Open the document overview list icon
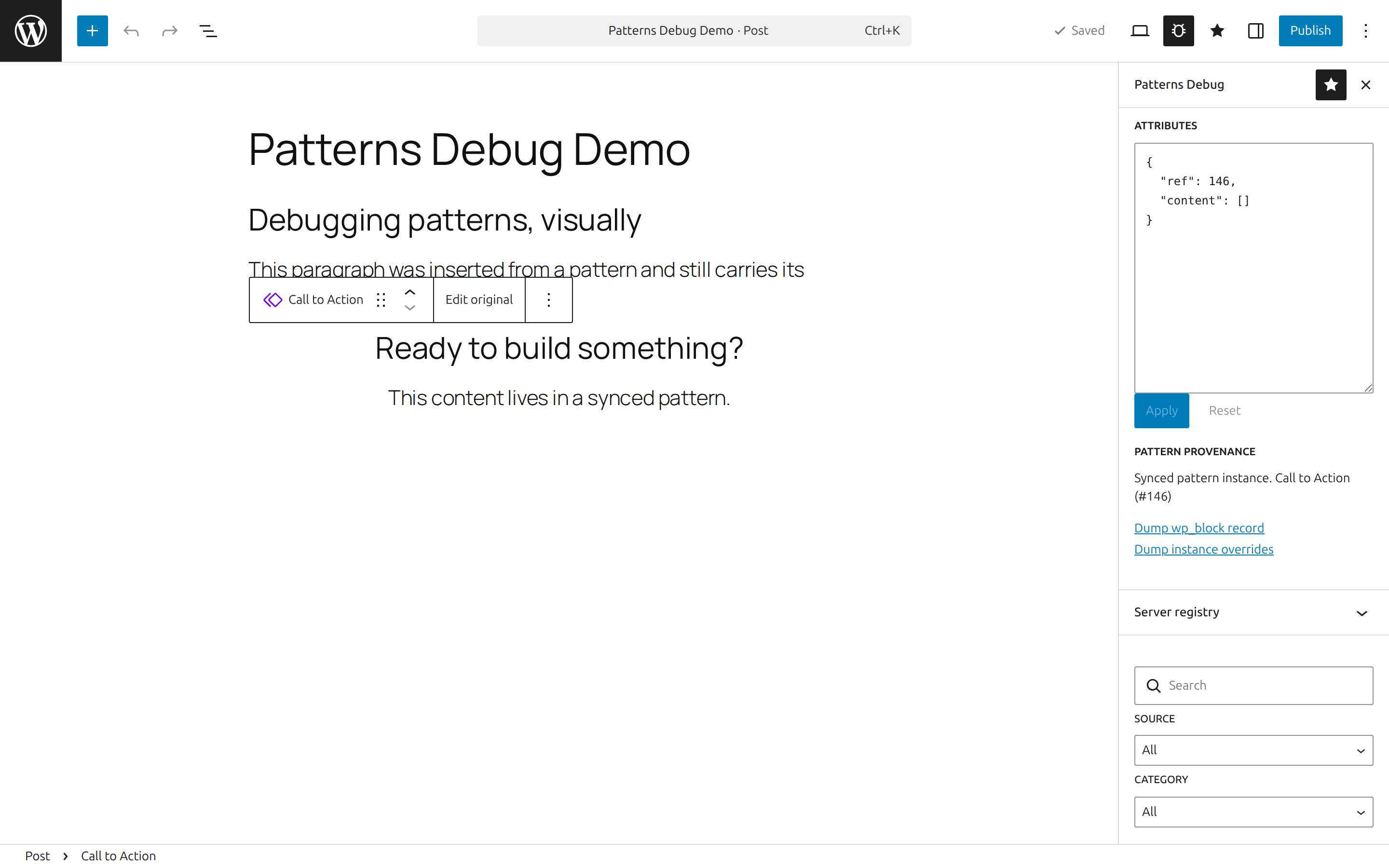This screenshot has height=868, width=1389. 208,31
